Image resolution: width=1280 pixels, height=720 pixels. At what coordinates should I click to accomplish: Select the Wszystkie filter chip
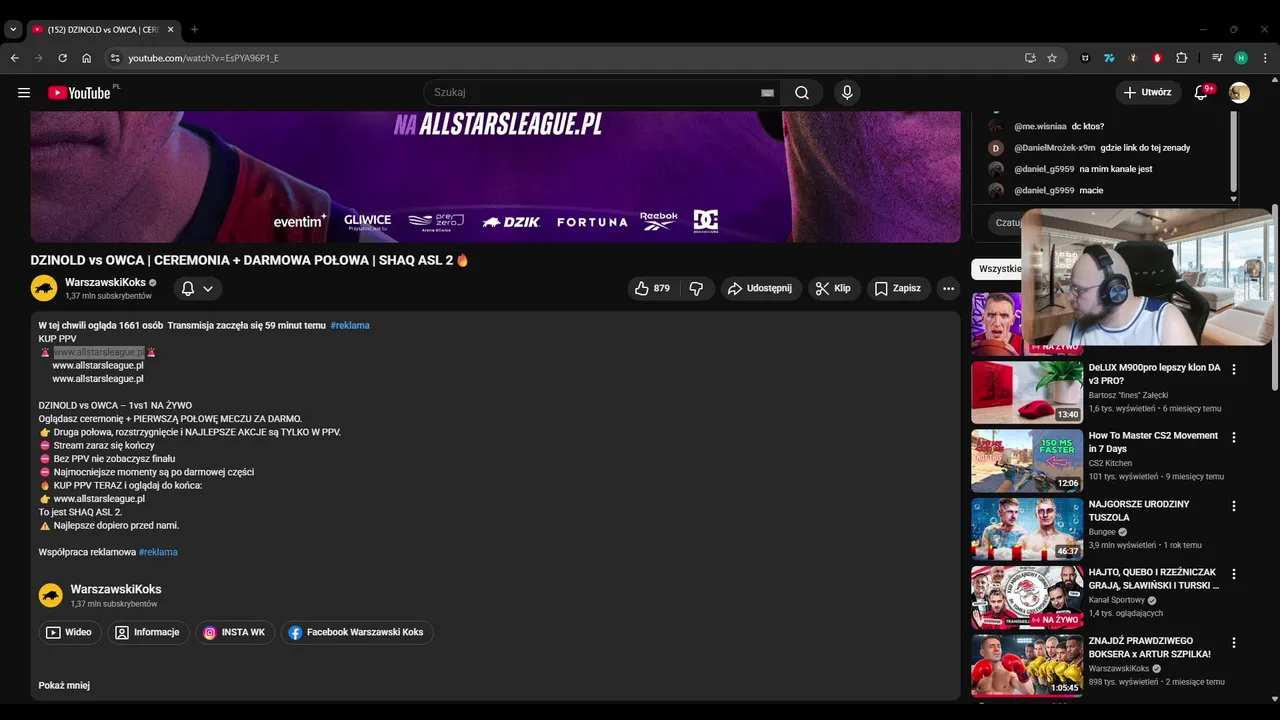pyautogui.click(x=997, y=268)
